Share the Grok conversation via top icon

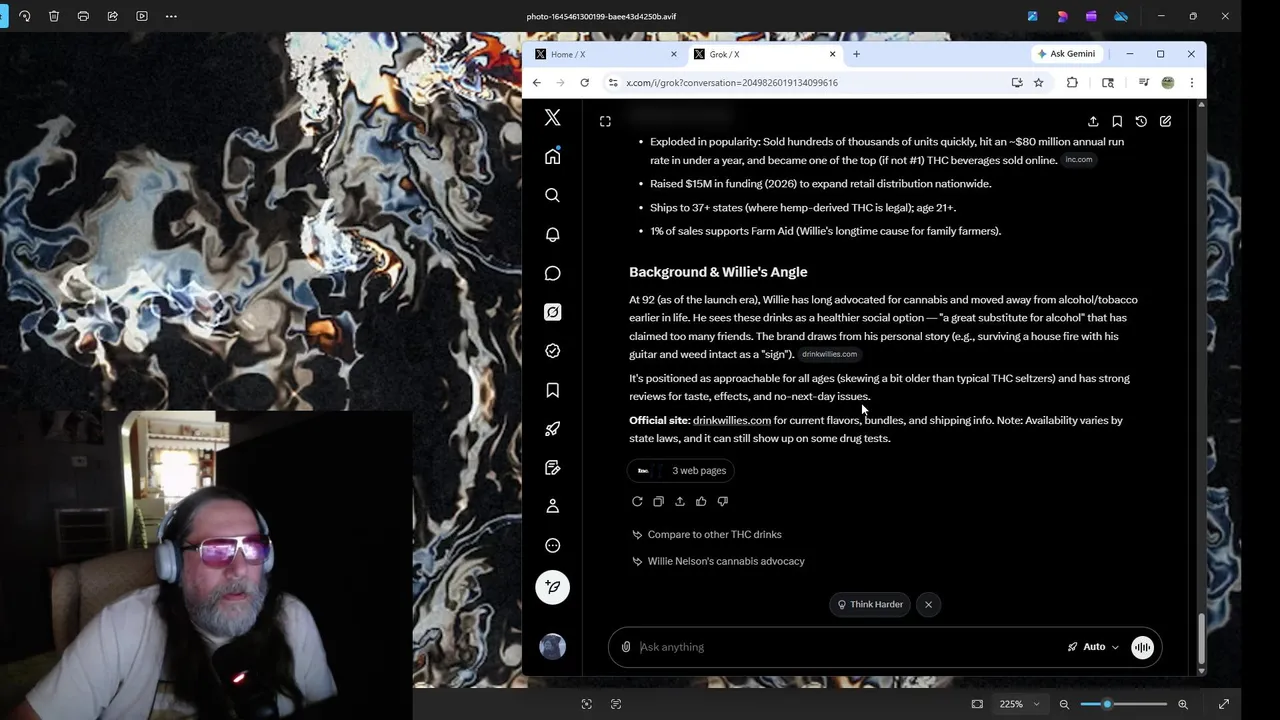[1093, 121]
